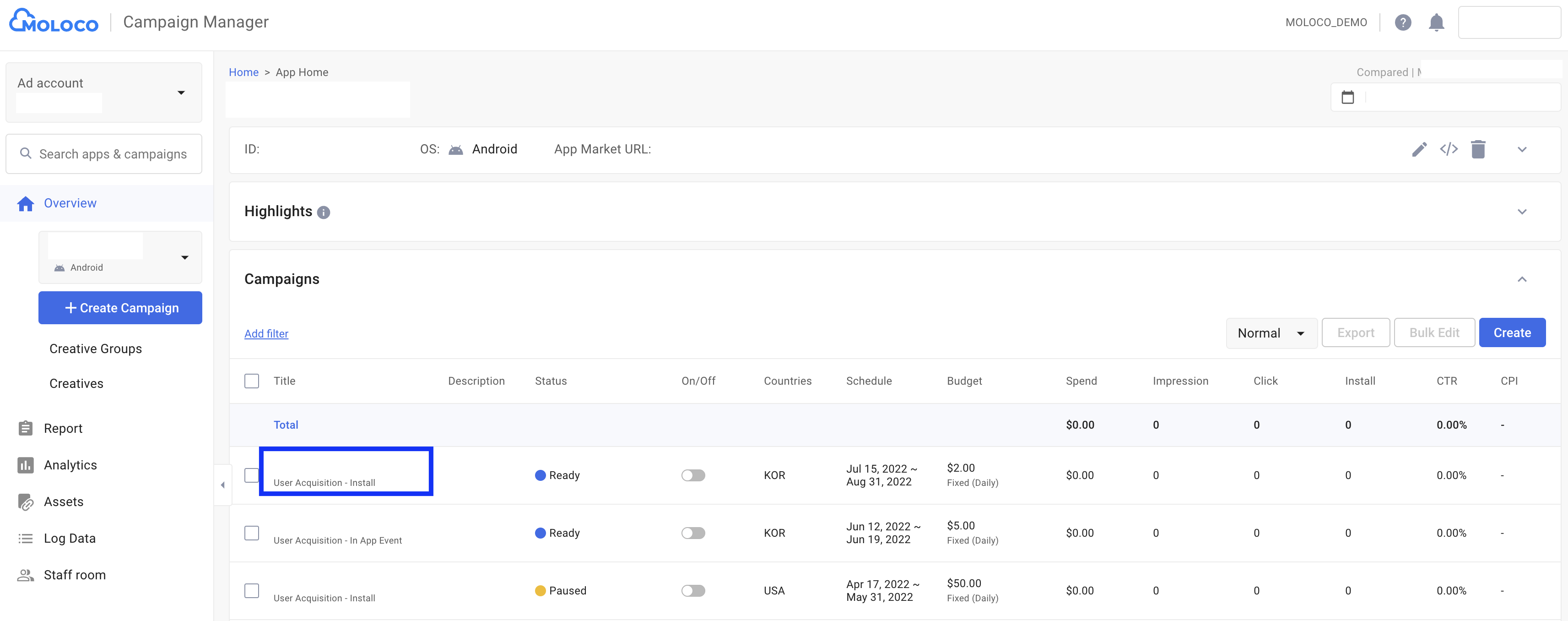The image size is (1568, 621).
Task: Open the notifications bell
Action: click(1436, 22)
